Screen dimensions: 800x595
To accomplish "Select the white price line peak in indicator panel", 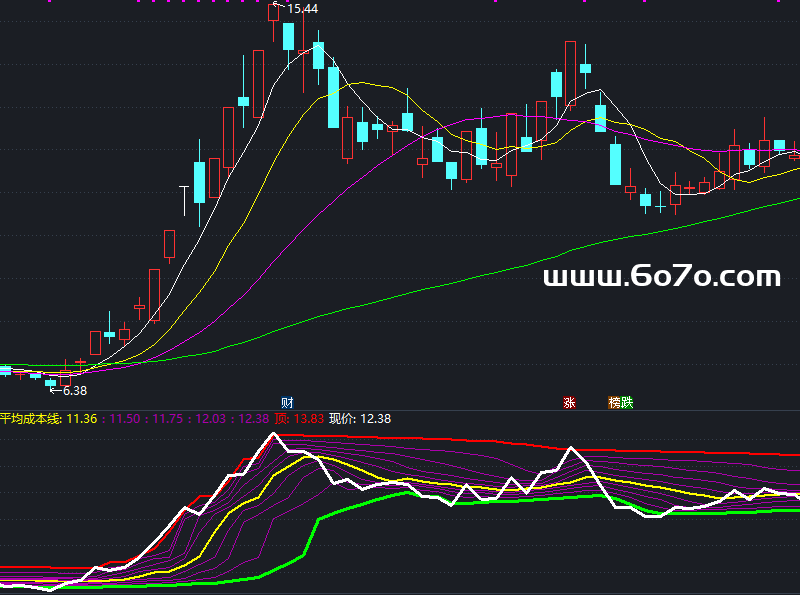I will [x=273, y=435].
